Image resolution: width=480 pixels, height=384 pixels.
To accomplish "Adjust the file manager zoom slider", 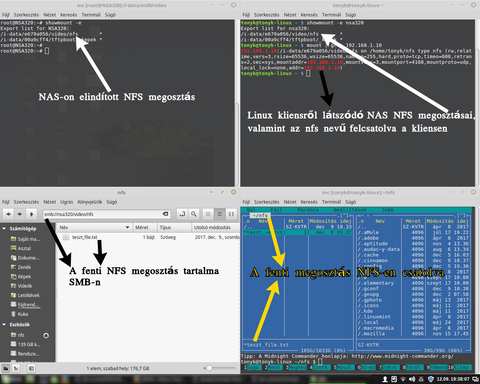I will point(219,368).
